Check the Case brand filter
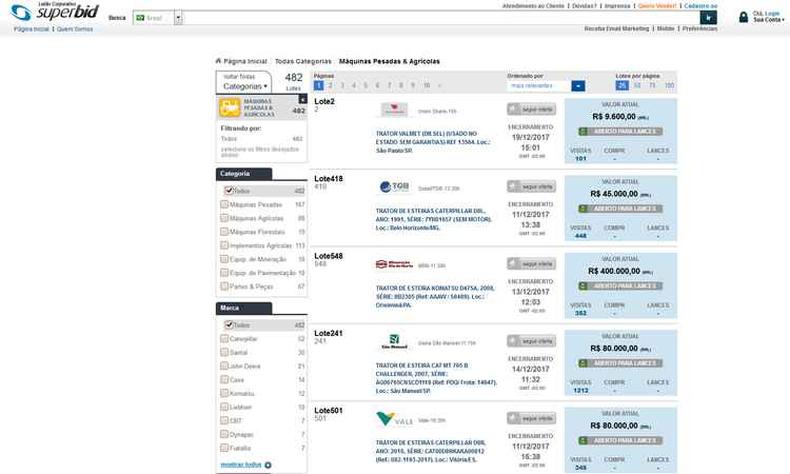790x474 pixels. pyautogui.click(x=224, y=379)
